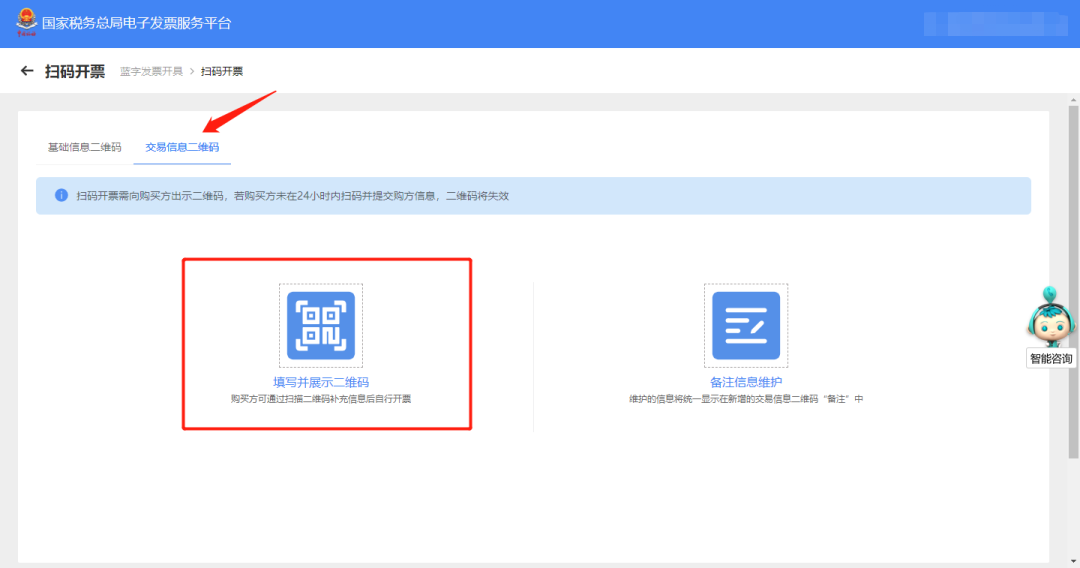
Task: Click the scrollbar down arrow
Action: [1073, 562]
